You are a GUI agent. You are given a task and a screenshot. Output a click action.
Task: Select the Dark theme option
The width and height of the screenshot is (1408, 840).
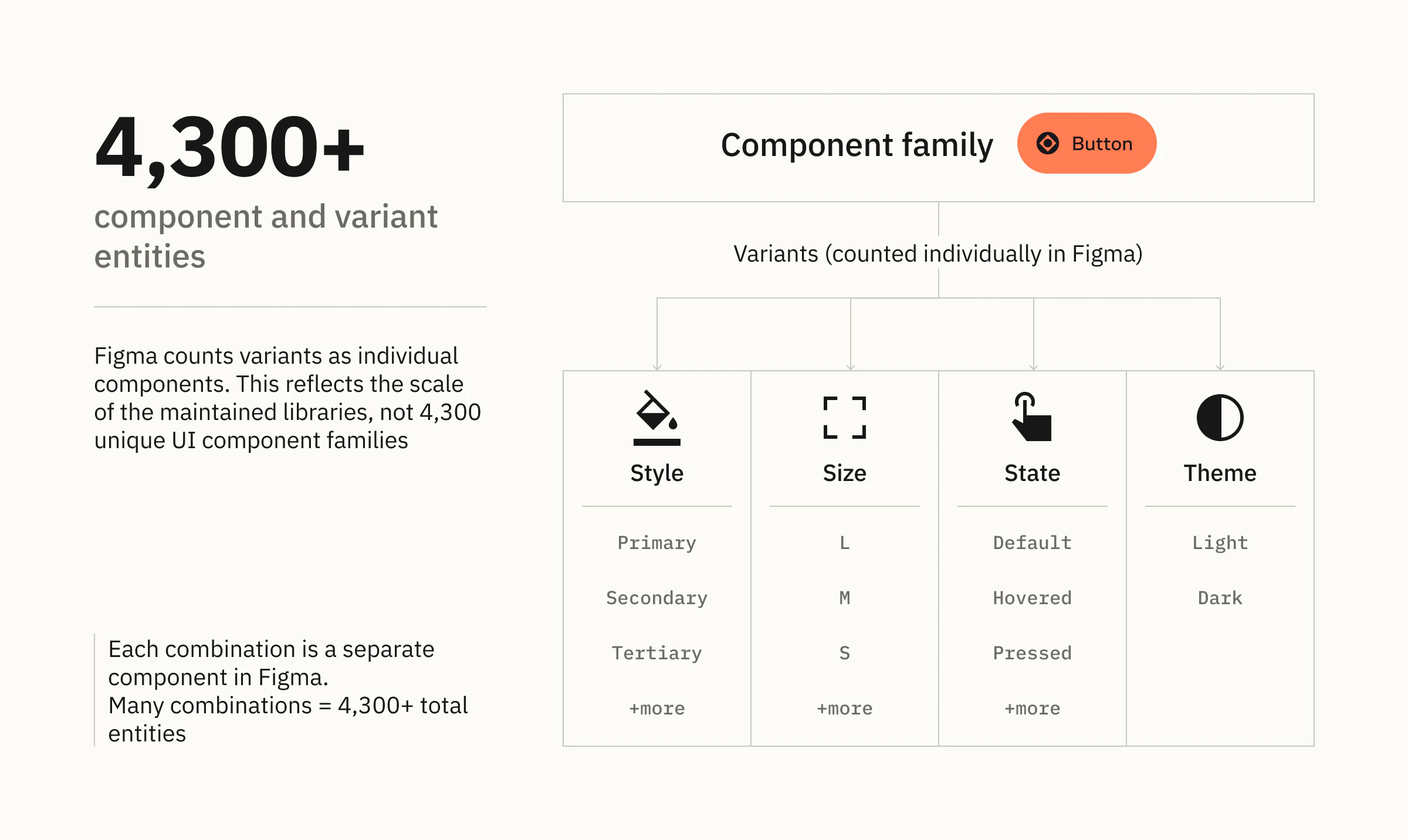pos(1220,598)
